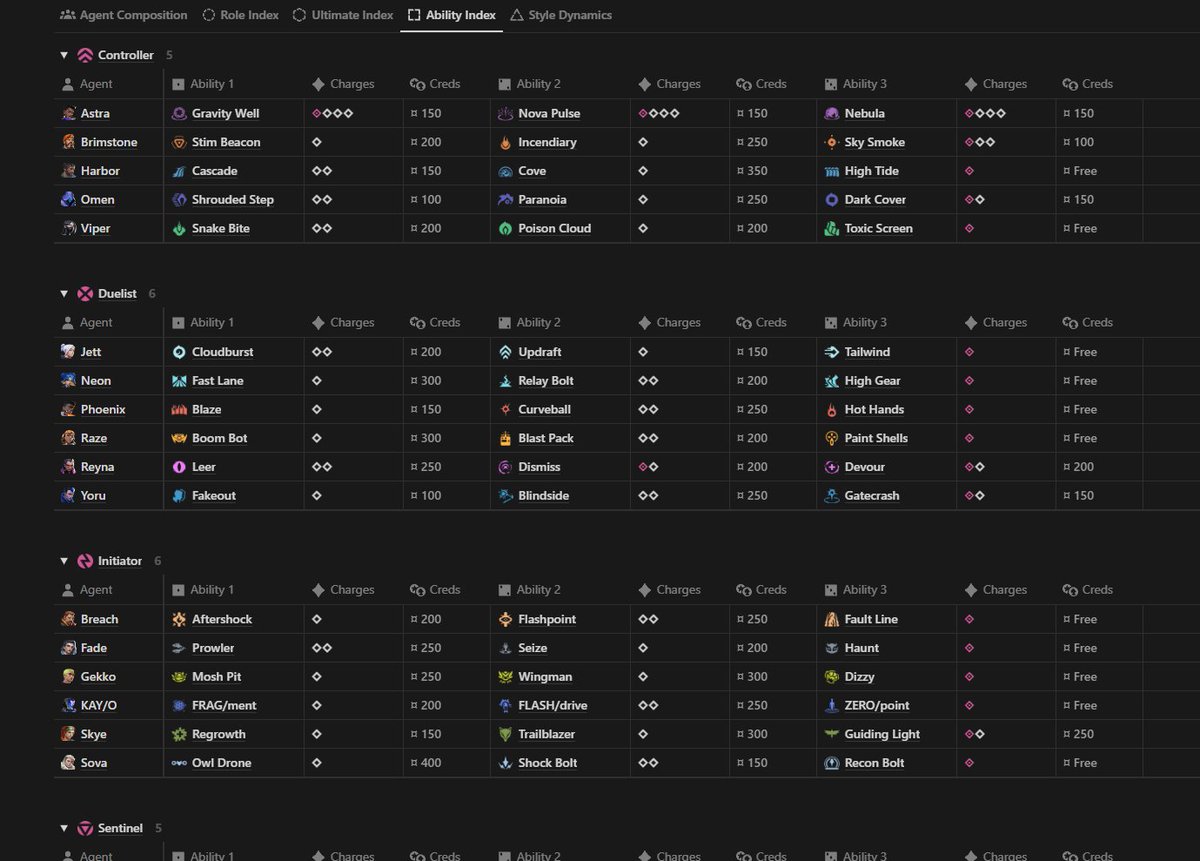Image resolution: width=1200 pixels, height=861 pixels.
Task: Click the Updraft ability icon
Action: [x=506, y=352]
